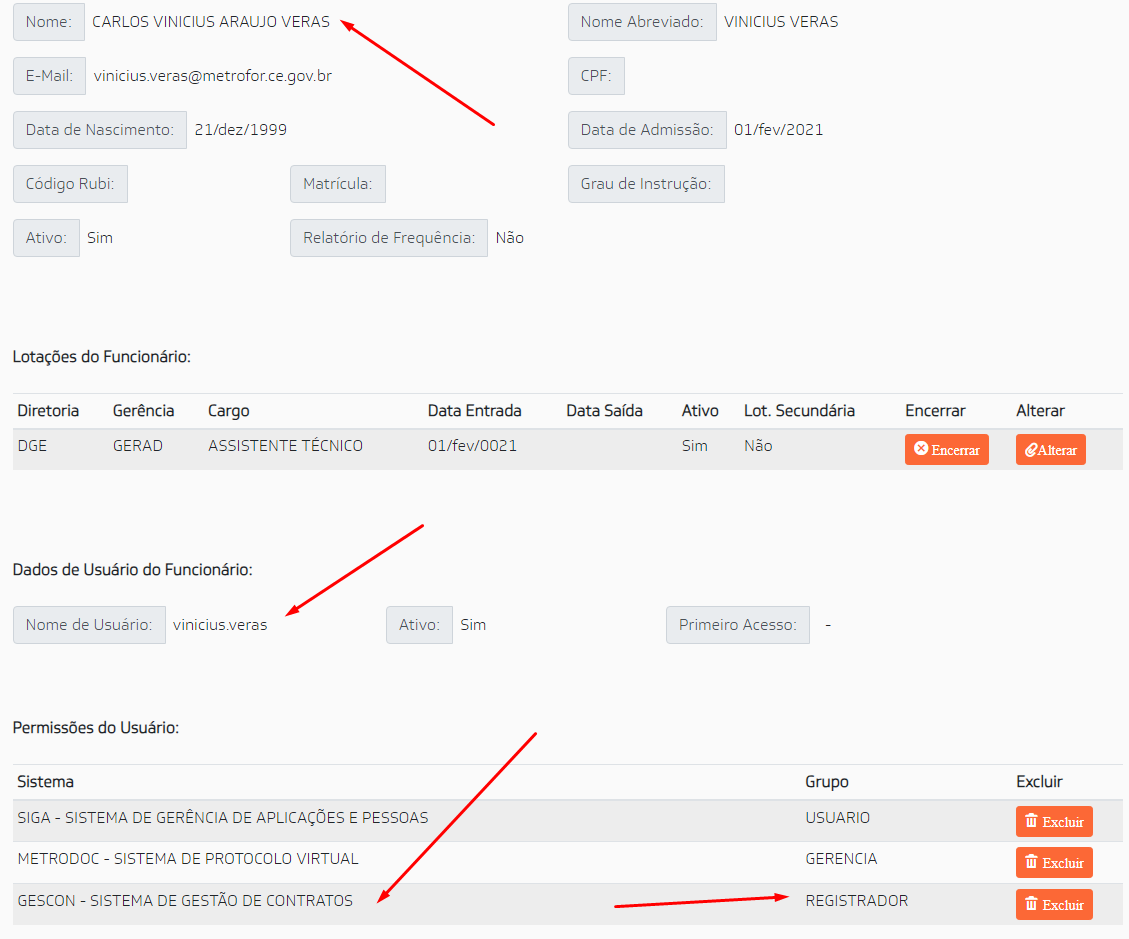Delete the METRODOC permission with Excluir
1129x939 pixels.
coord(1054,863)
